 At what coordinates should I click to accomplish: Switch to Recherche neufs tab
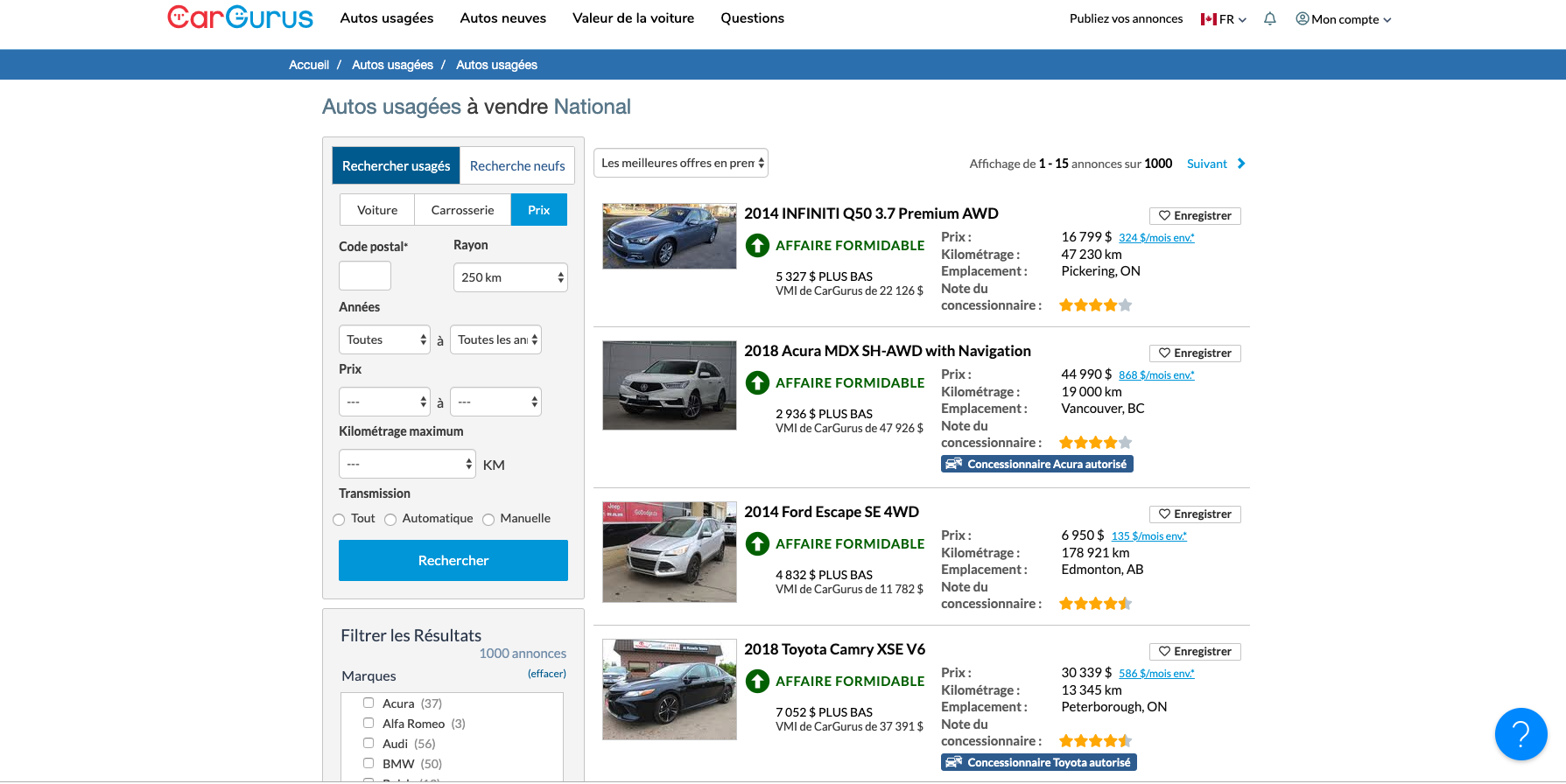coord(517,165)
